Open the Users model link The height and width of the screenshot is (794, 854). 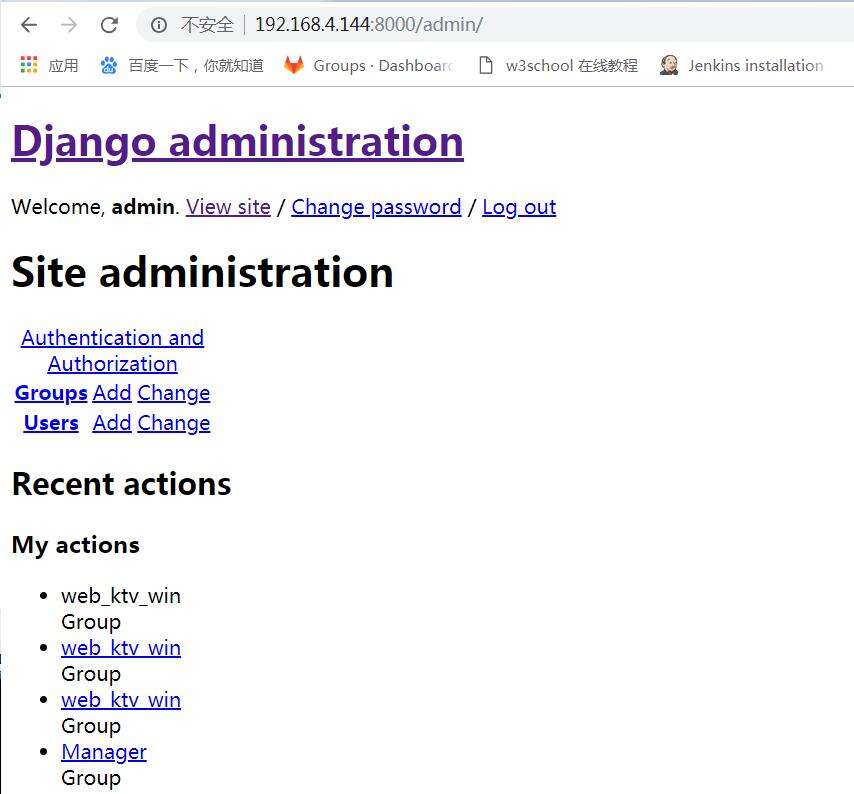(51, 423)
